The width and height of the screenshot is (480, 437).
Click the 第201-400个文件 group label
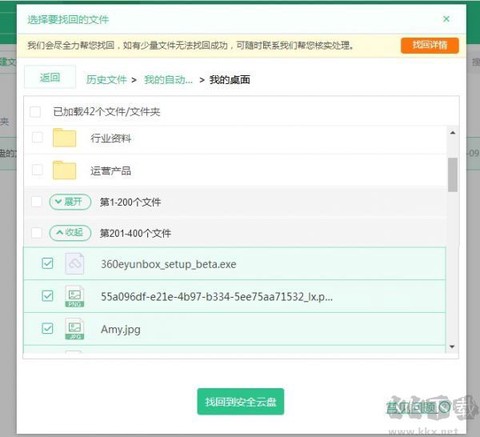[x=135, y=233]
